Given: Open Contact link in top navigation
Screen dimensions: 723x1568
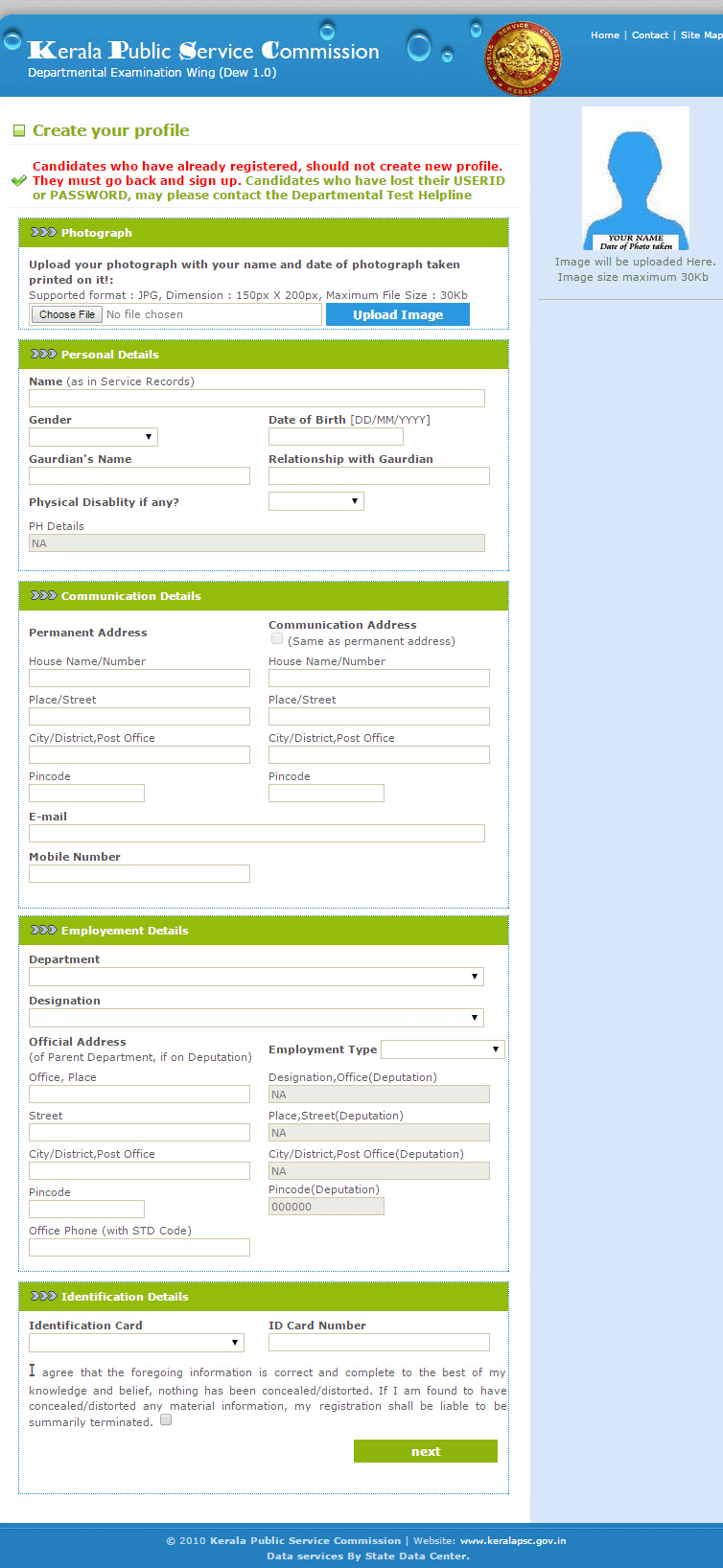Looking at the screenshot, I should click(x=649, y=35).
